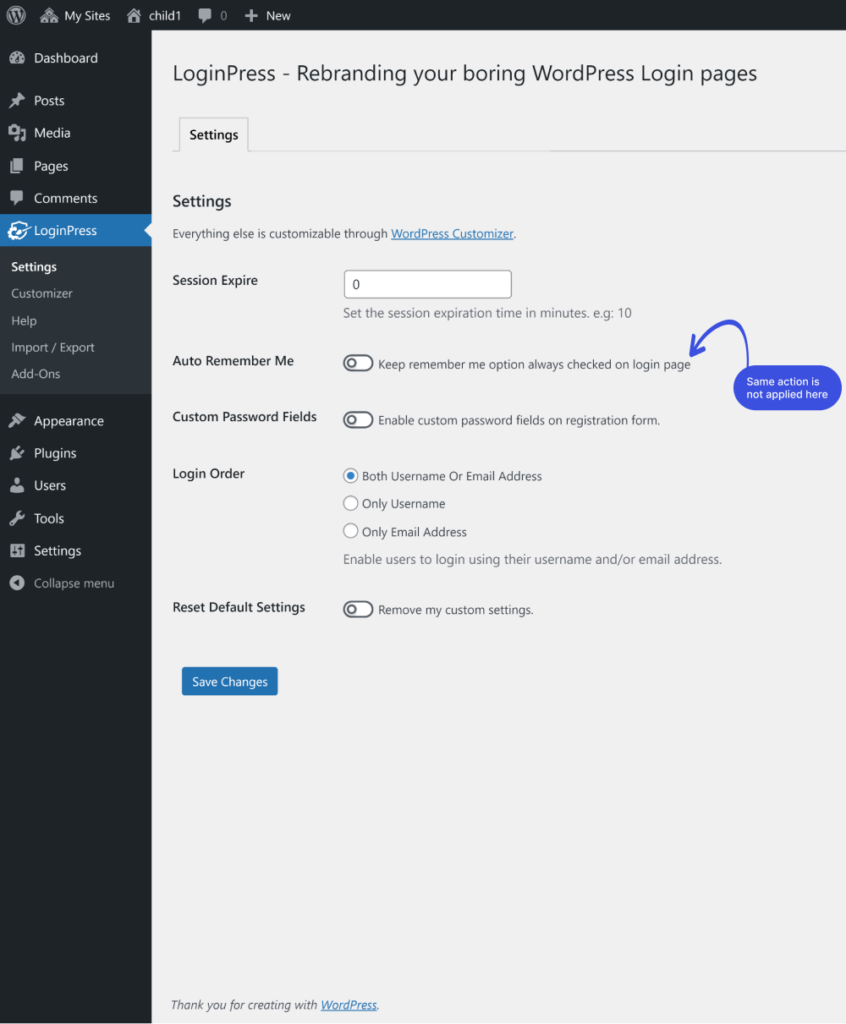
Task: Choose Only Email Address login order
Action: (351, 531)
